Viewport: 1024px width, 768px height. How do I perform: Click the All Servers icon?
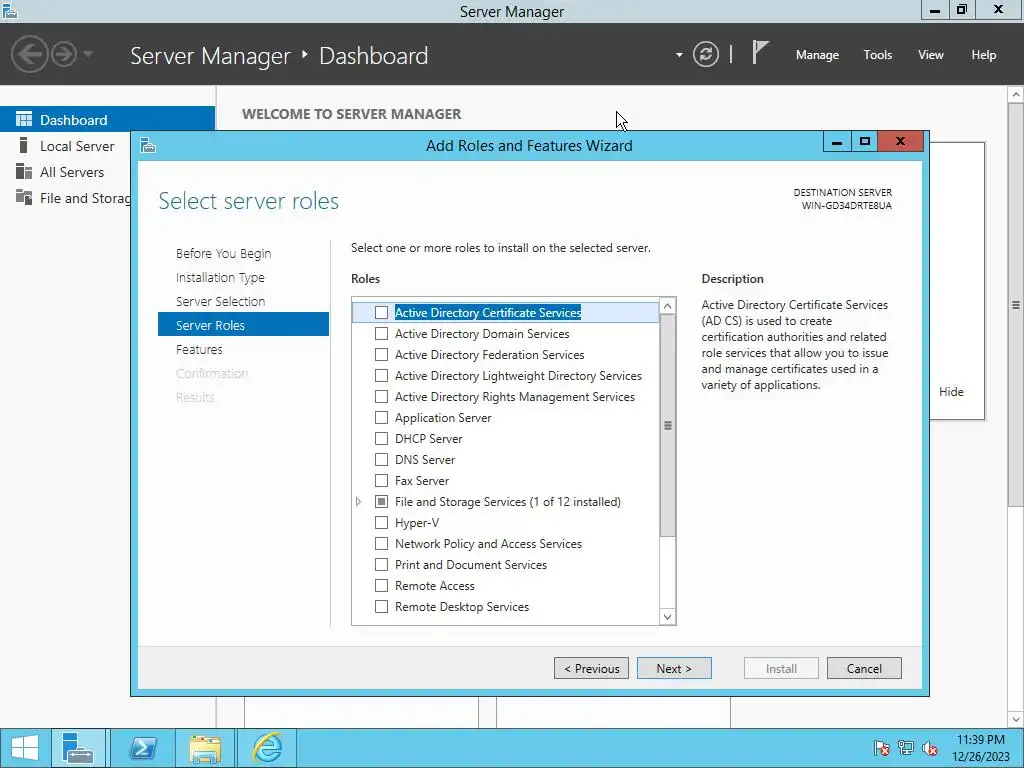(24, 171)
